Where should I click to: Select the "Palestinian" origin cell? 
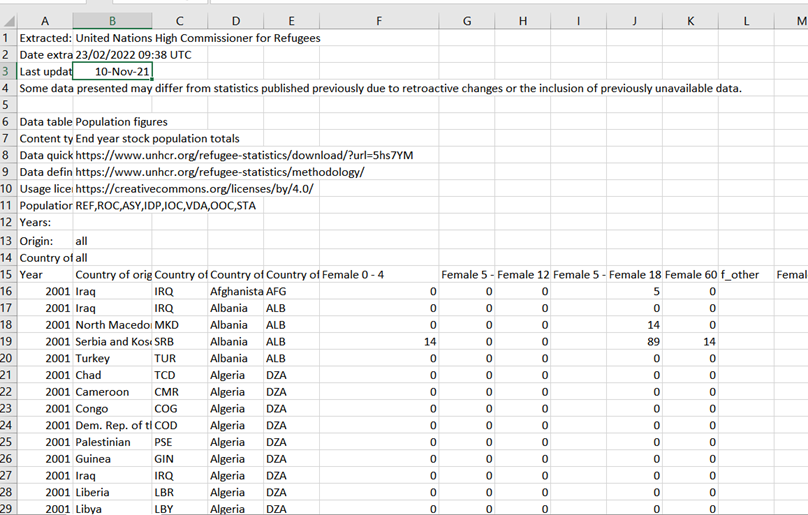click(x=113, y=442)
